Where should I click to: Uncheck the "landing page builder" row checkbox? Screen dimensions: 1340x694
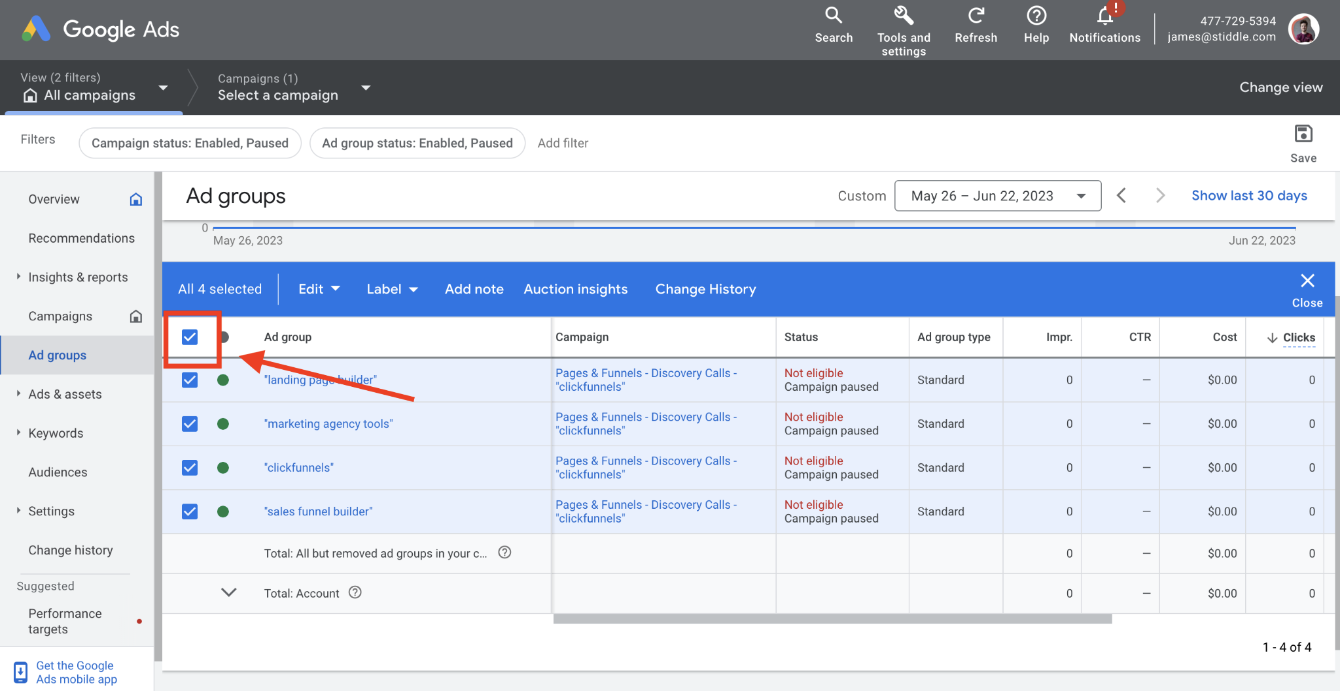point(190,380)
